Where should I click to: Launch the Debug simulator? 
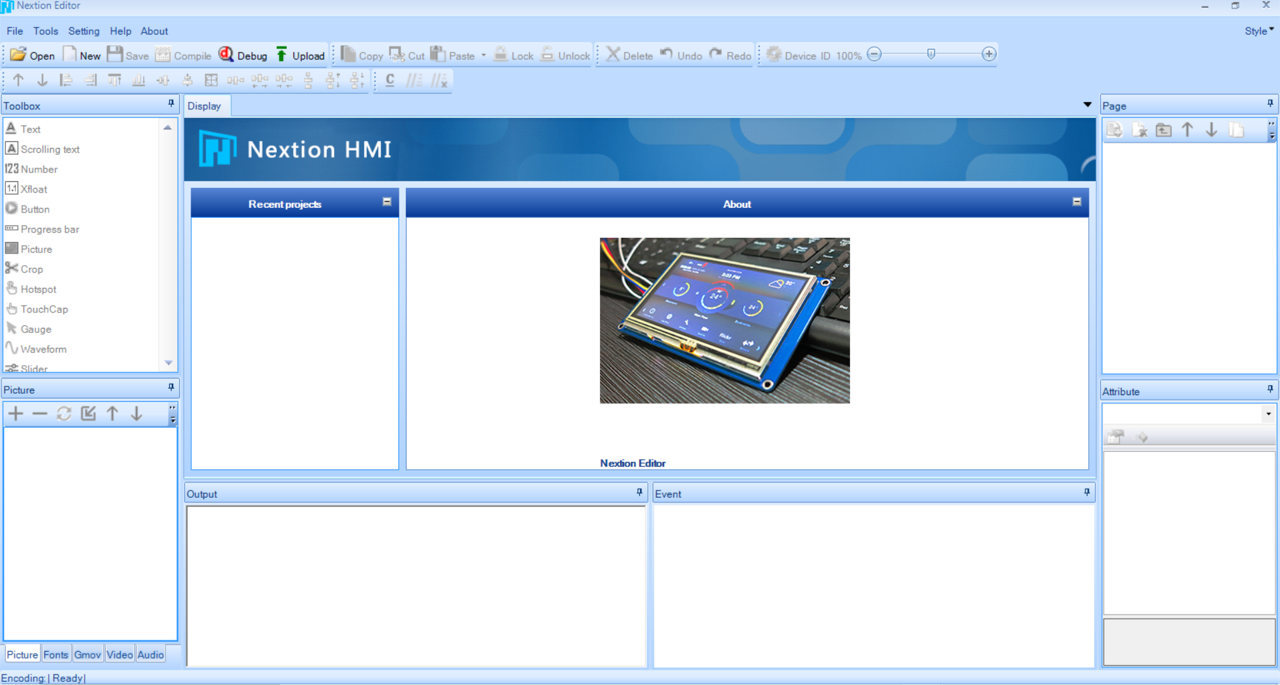pos(243,55)
